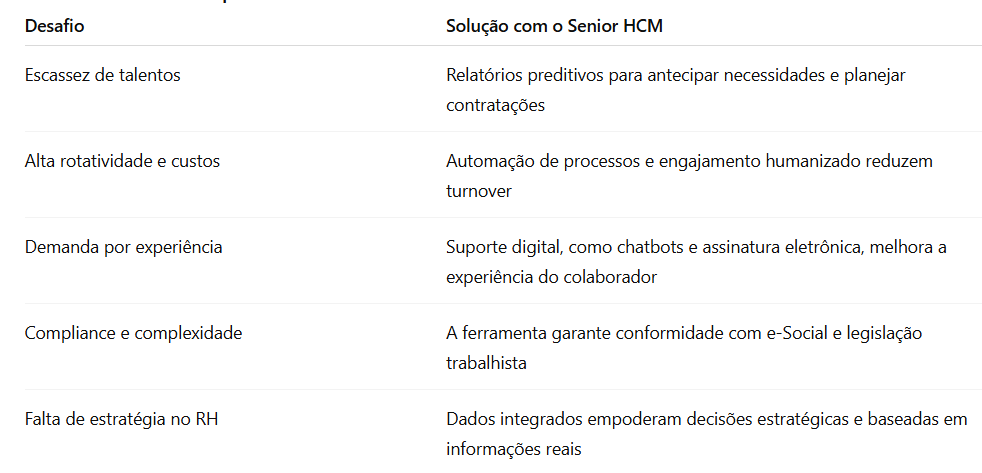The height and width of the screenshot is (473, 982).
Task: Select the 'Demanda por experiência' cell
Action: click(123, 247)
